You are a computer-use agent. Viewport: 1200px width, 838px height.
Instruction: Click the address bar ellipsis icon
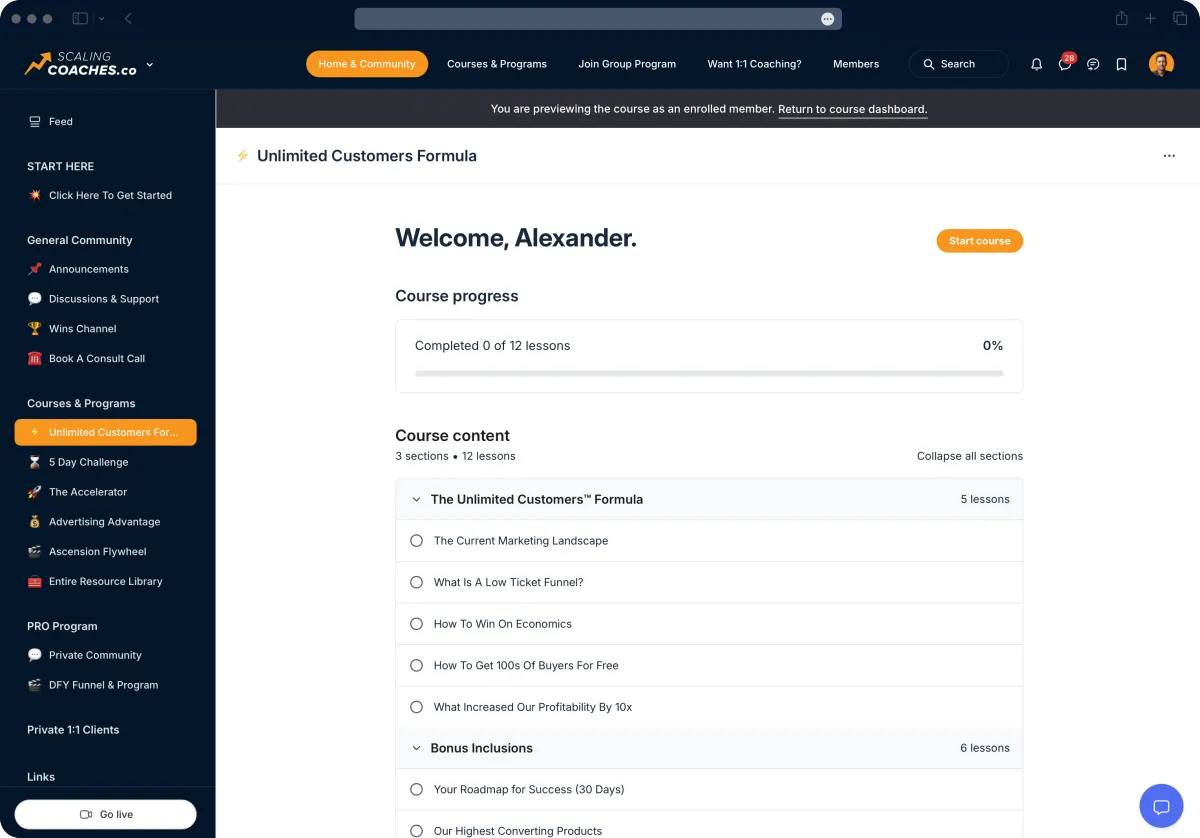[x=827, y=19]
